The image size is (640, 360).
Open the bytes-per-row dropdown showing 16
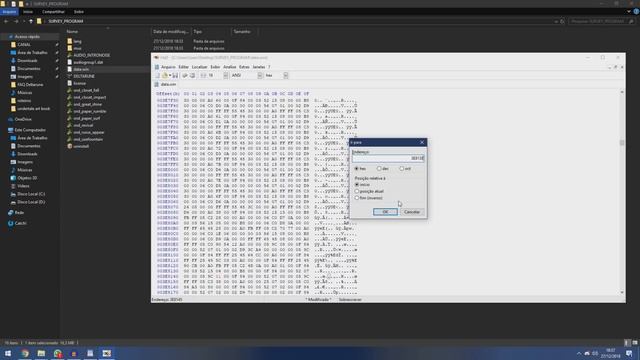click(225, 76)
